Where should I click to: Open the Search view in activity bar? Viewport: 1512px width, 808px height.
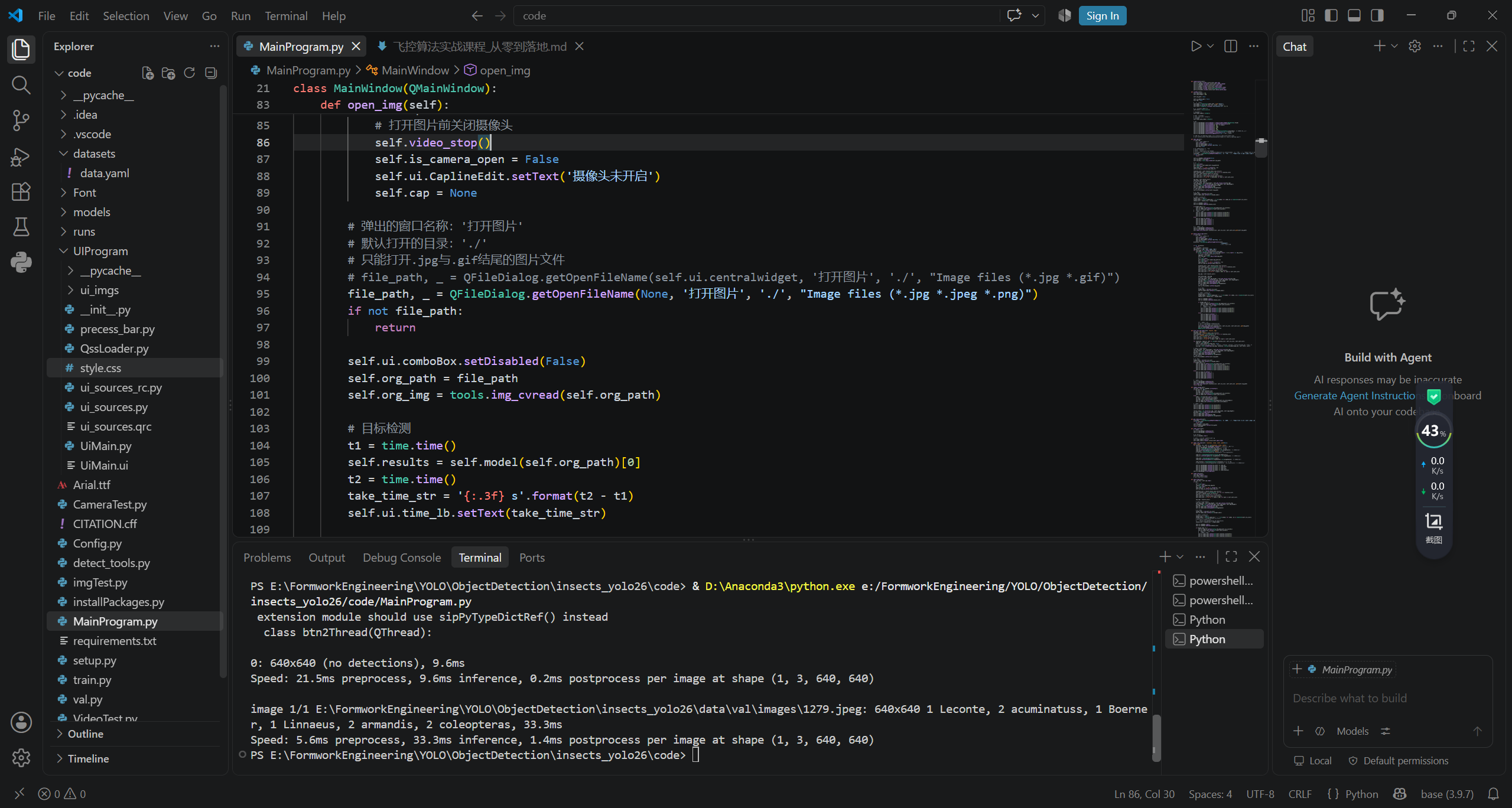[21, 84]
